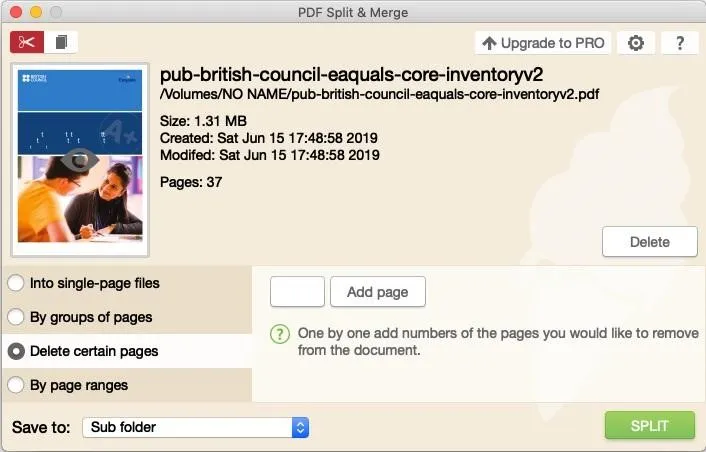Click the window minimize yellow button
This screenshot has width=706, height=452.
click(x=36, y=12)
